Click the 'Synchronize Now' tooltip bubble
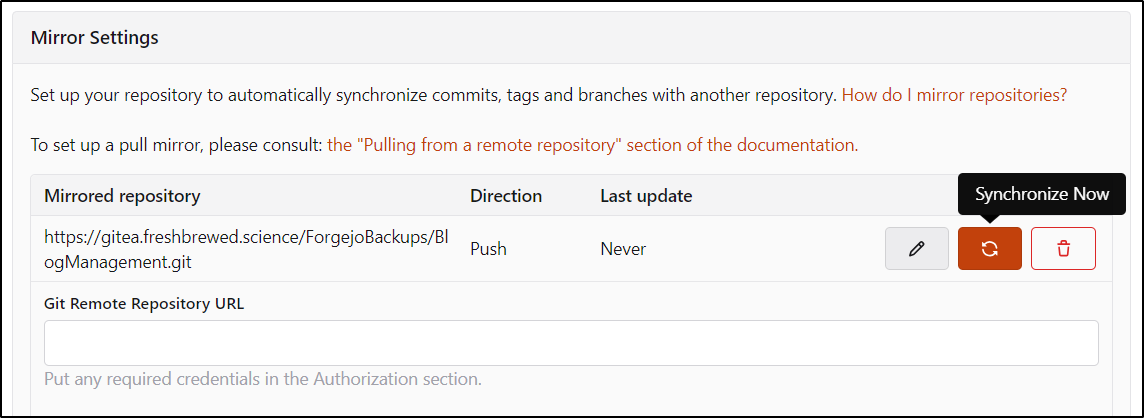The height and width of the screenshot is (418, 1144). tap(1042, 194)
